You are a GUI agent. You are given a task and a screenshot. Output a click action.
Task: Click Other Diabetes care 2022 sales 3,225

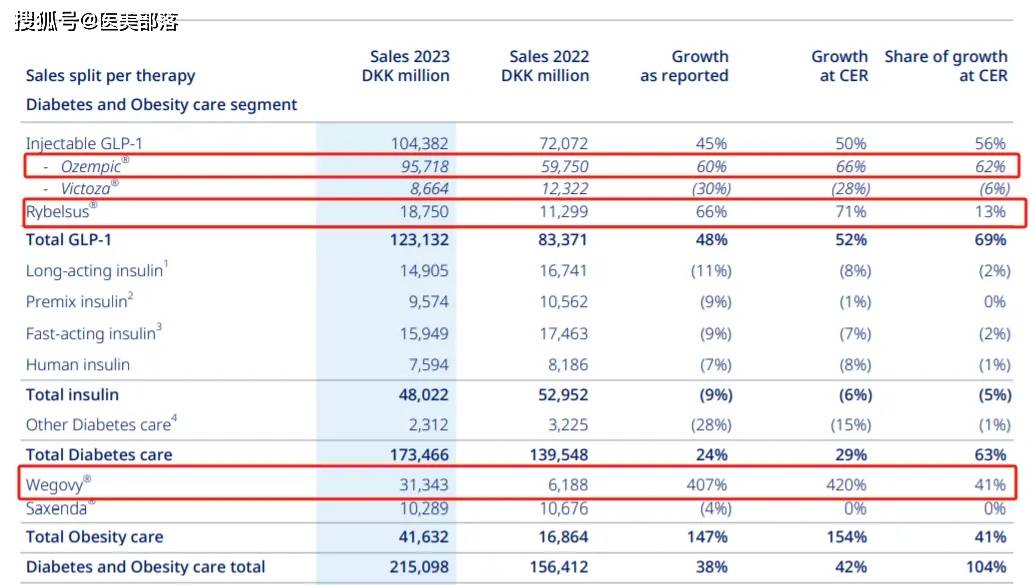pos(568,425)
